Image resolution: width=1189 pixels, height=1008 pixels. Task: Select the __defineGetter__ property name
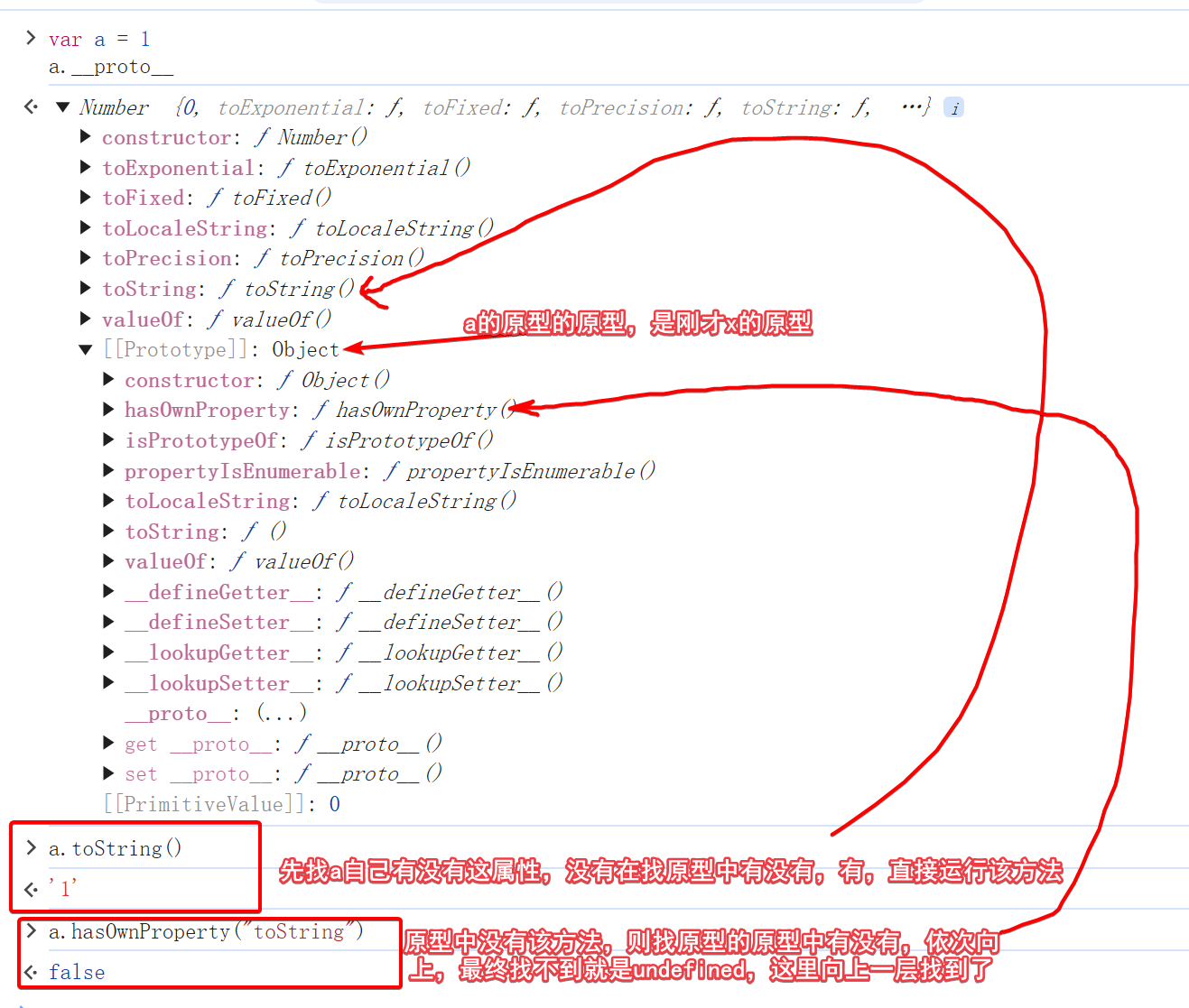[218, 593]
